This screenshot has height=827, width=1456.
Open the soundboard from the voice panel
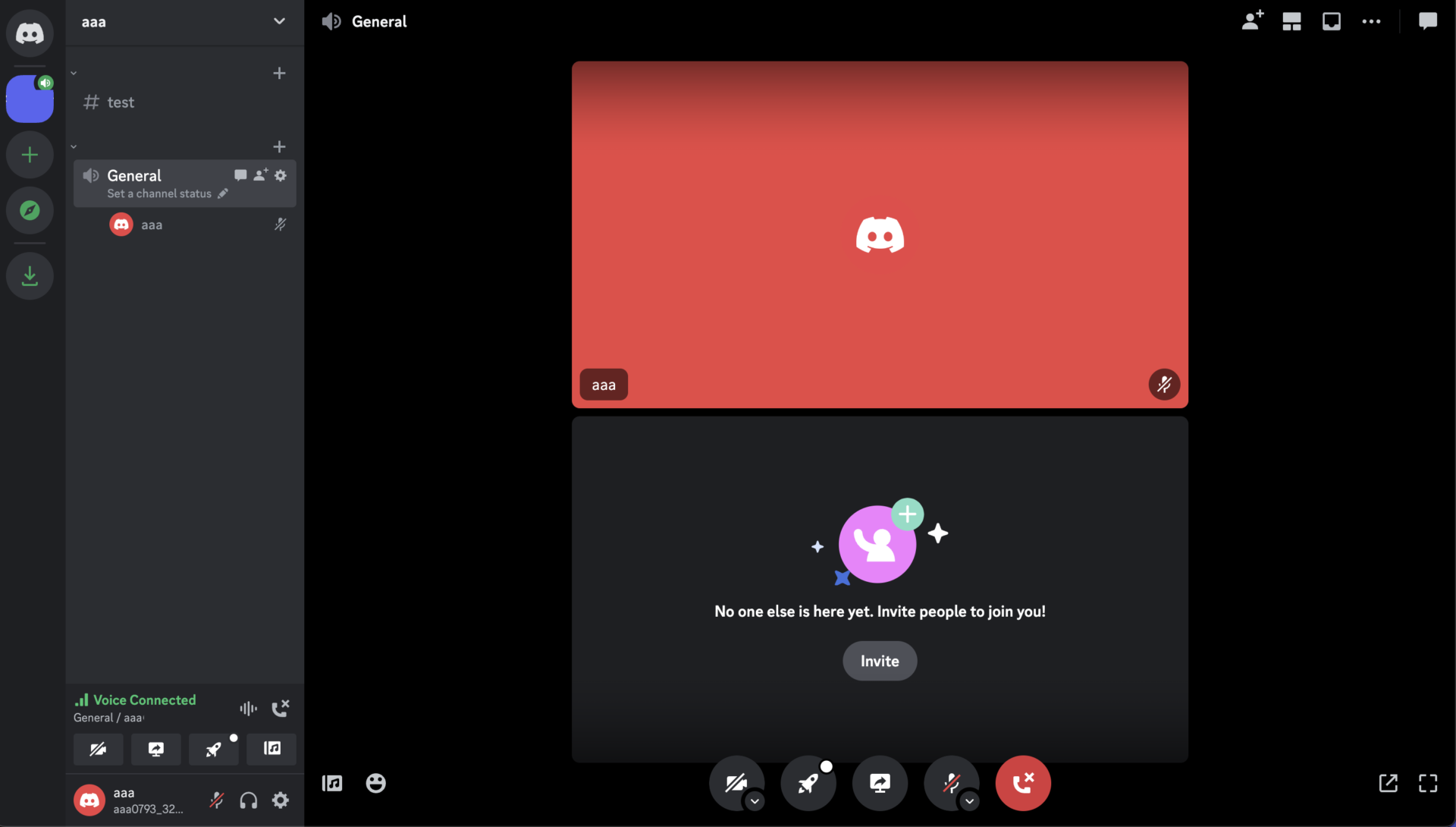271,749
